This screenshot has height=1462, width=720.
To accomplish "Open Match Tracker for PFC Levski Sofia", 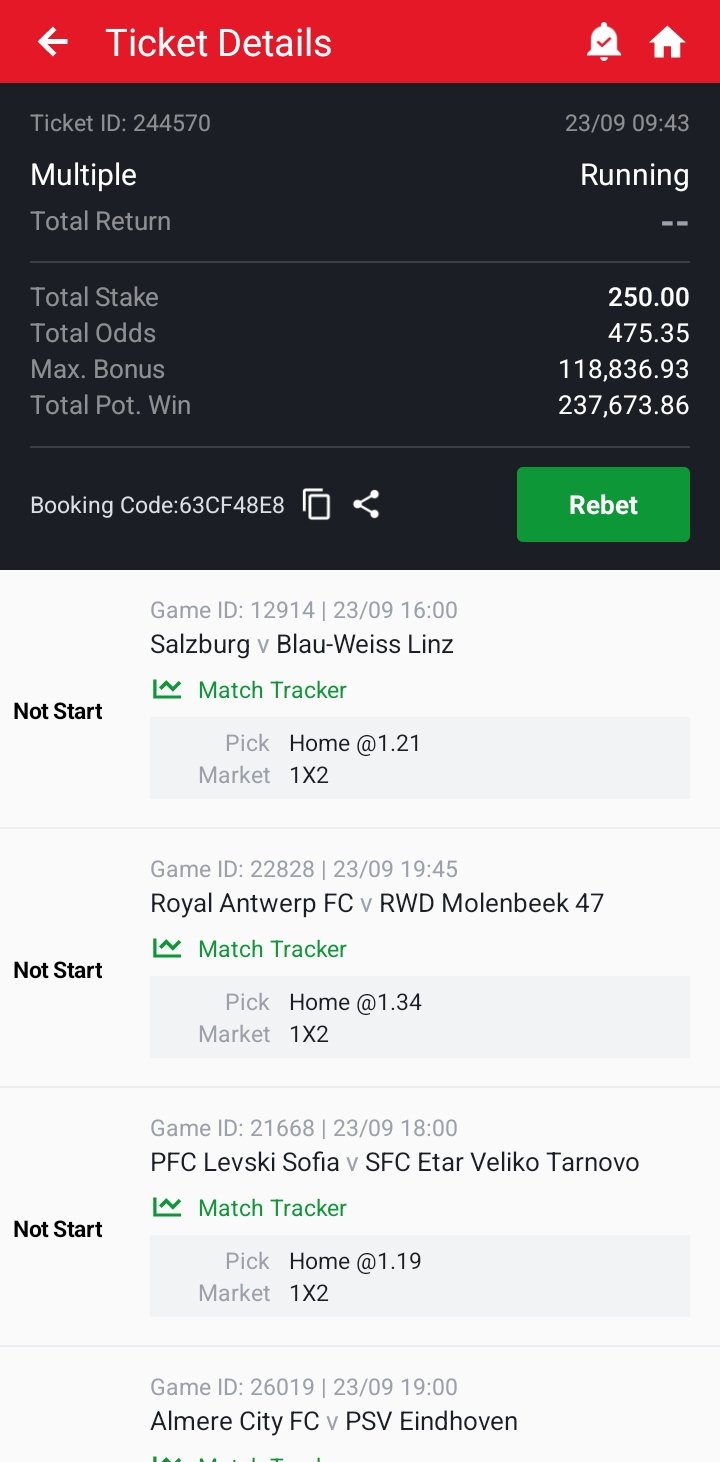I will click(x=272, y=1208).
